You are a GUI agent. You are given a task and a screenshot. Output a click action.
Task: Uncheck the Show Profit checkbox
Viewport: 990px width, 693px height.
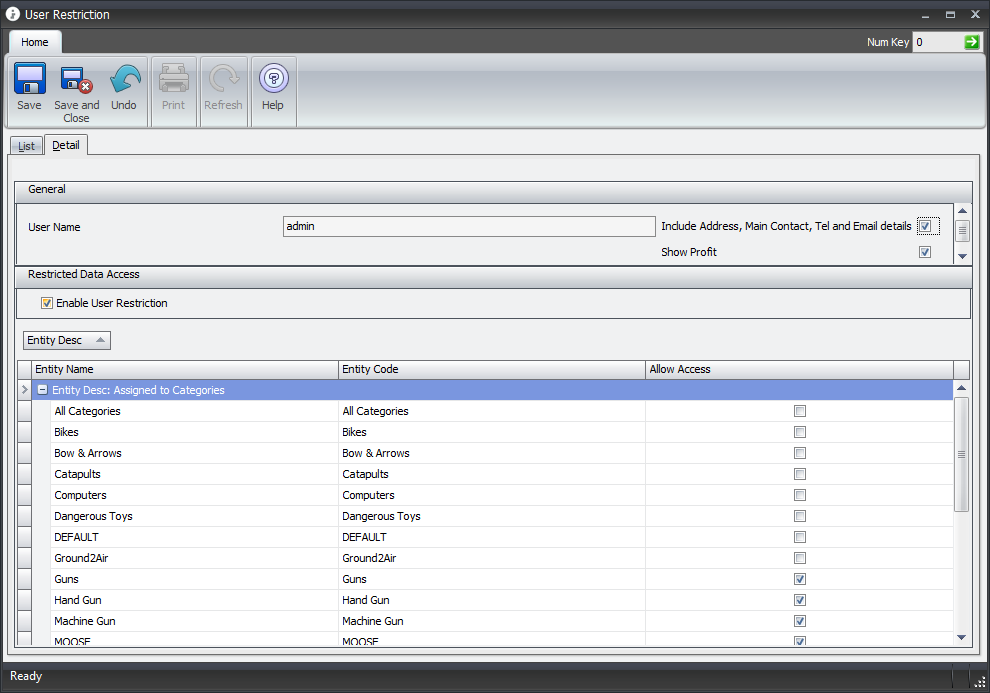click(925, 252)
